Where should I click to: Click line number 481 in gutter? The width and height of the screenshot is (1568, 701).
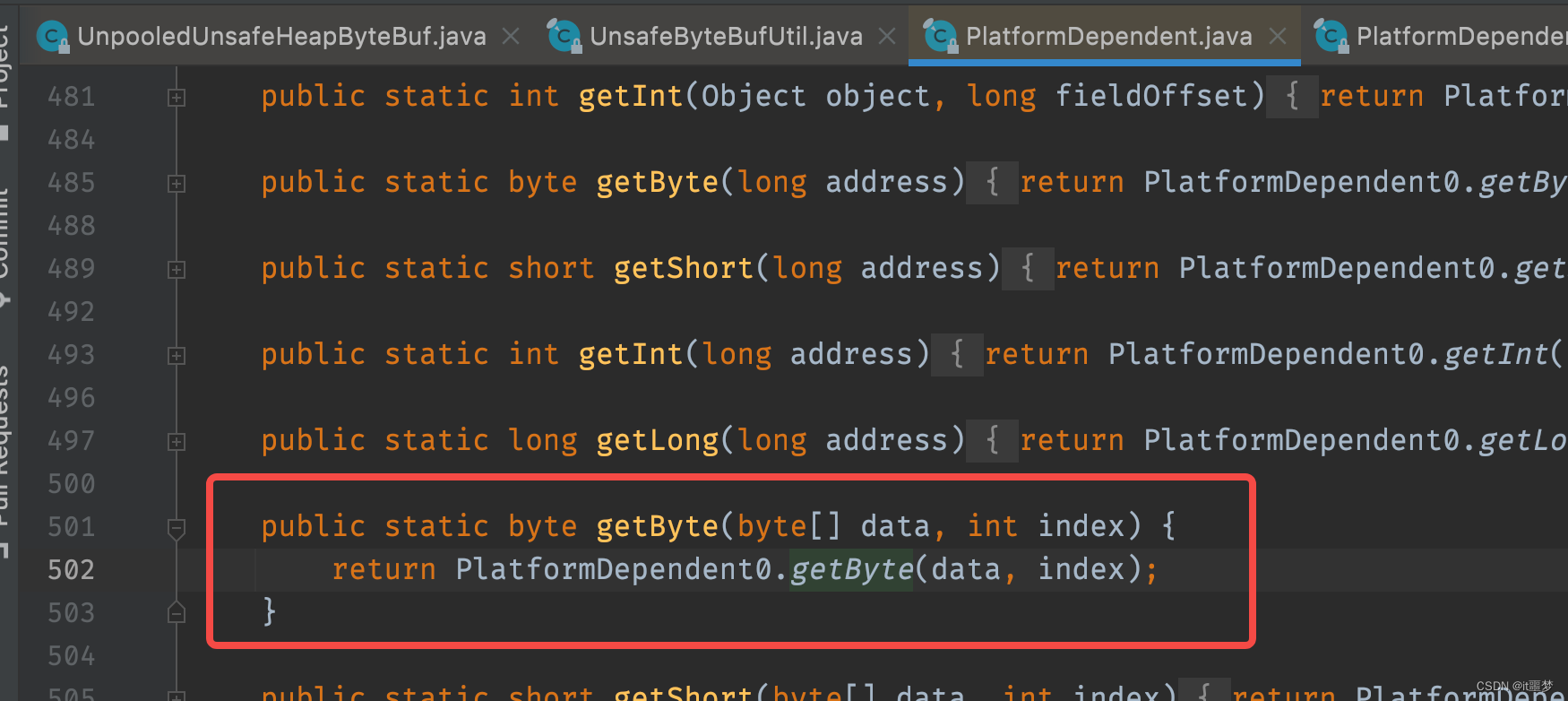coord(72,96)
